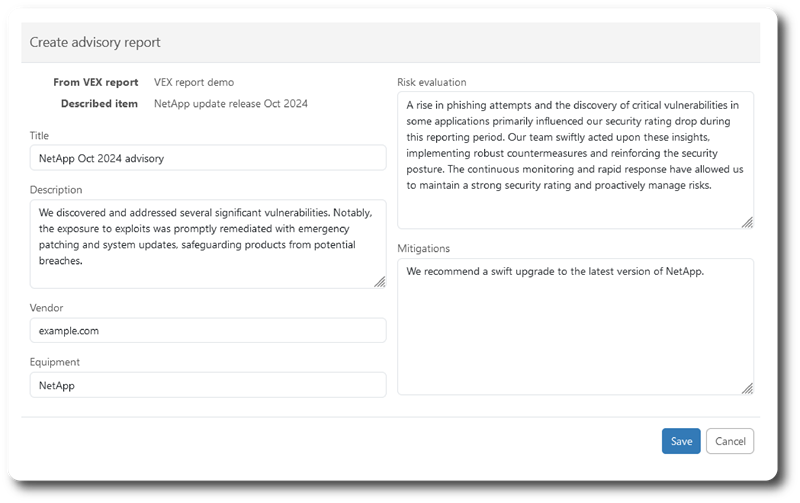Viewport: 800px width, 503px height.
Task: Click the NetApp update release Oct 2024 text
Action: 231,104
